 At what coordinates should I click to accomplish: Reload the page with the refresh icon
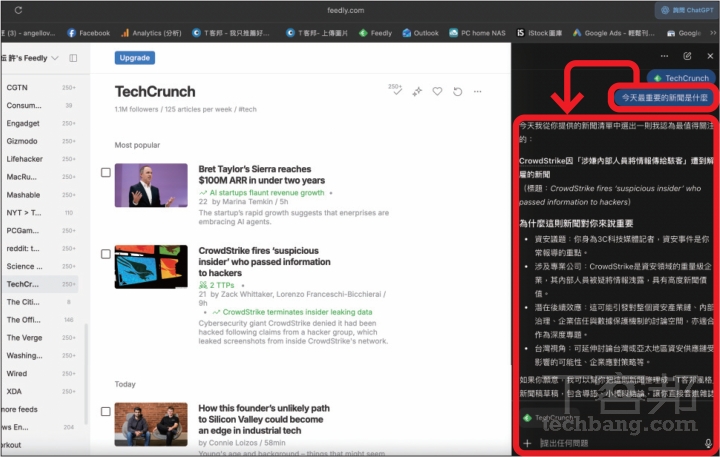click(18, 10)
